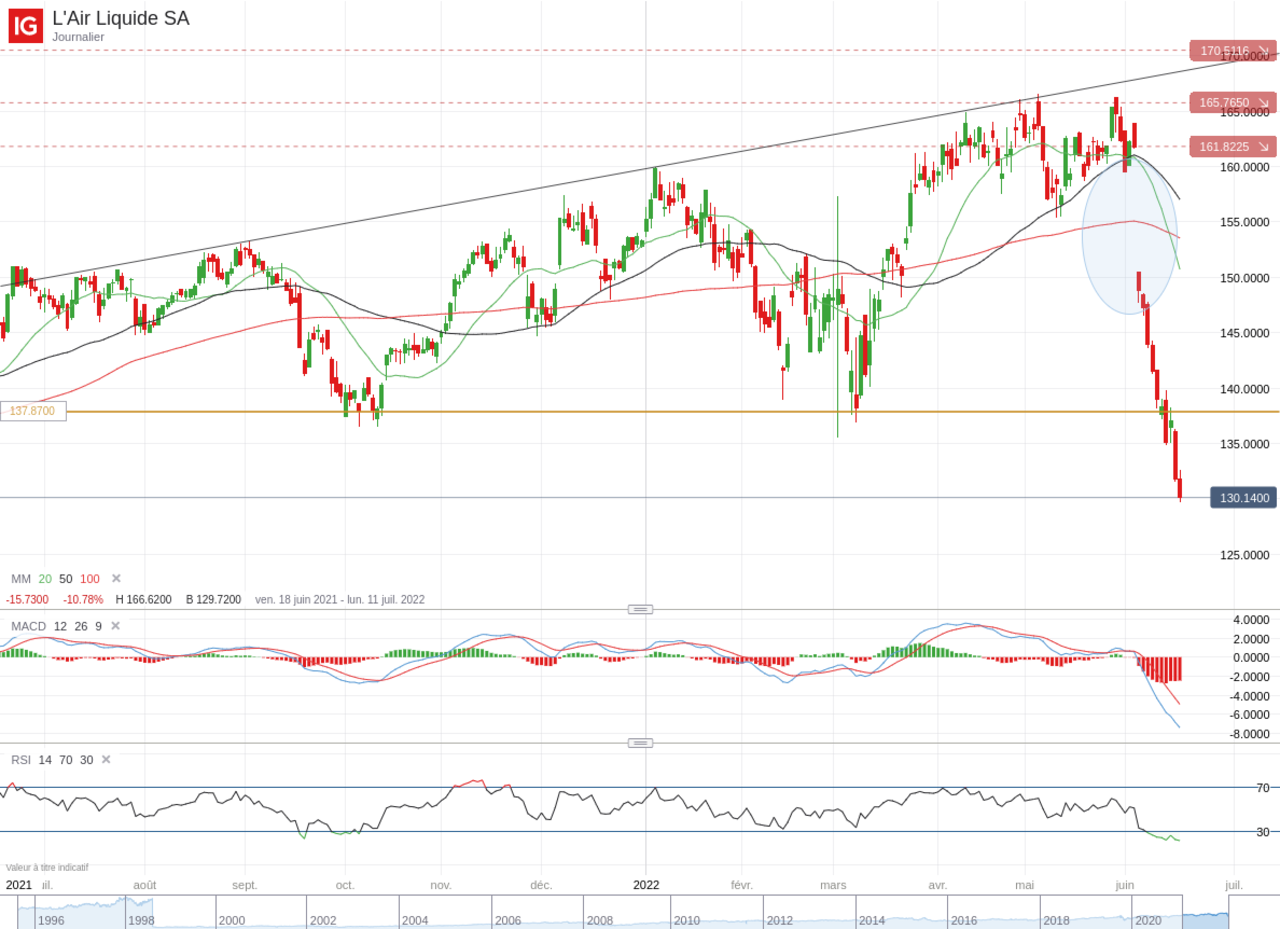The width and height of the screenshot is (1280, 929).
Task: Click the navigator selected range at far right
Action: point(1205,912)
